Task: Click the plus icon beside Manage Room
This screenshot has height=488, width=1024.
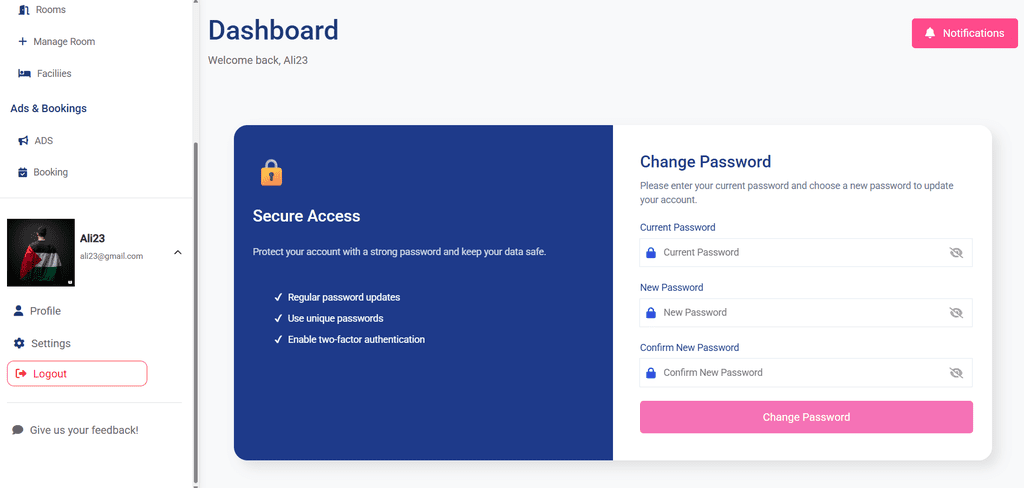Action: click(23, 42)
